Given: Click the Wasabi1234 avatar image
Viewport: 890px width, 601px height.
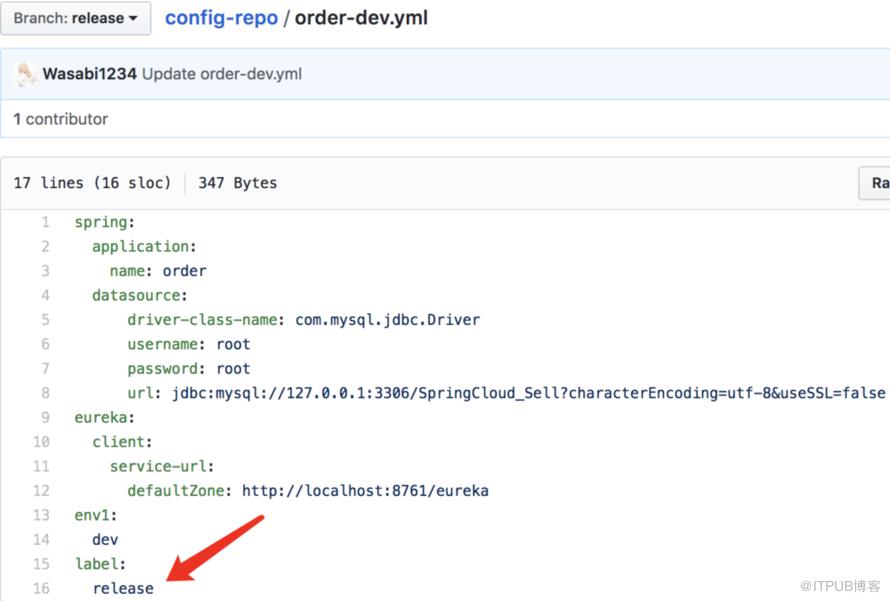Looking at the screenshot, I should (x=26, y=74).
